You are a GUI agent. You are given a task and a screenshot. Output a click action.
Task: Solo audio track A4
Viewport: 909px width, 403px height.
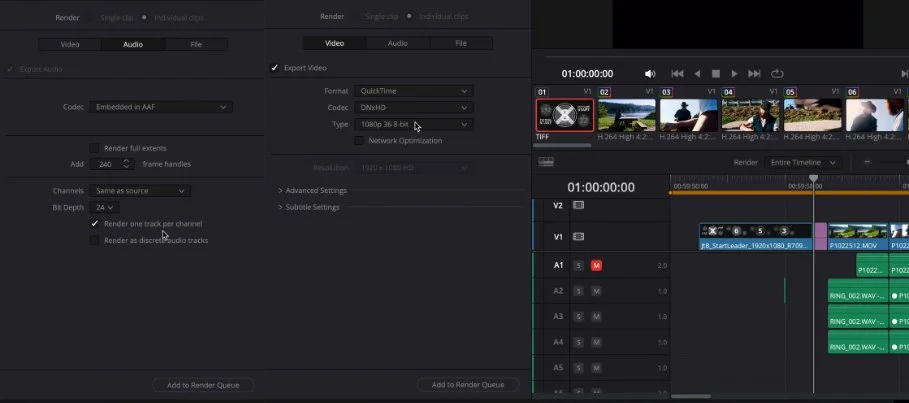pos(578,342)
